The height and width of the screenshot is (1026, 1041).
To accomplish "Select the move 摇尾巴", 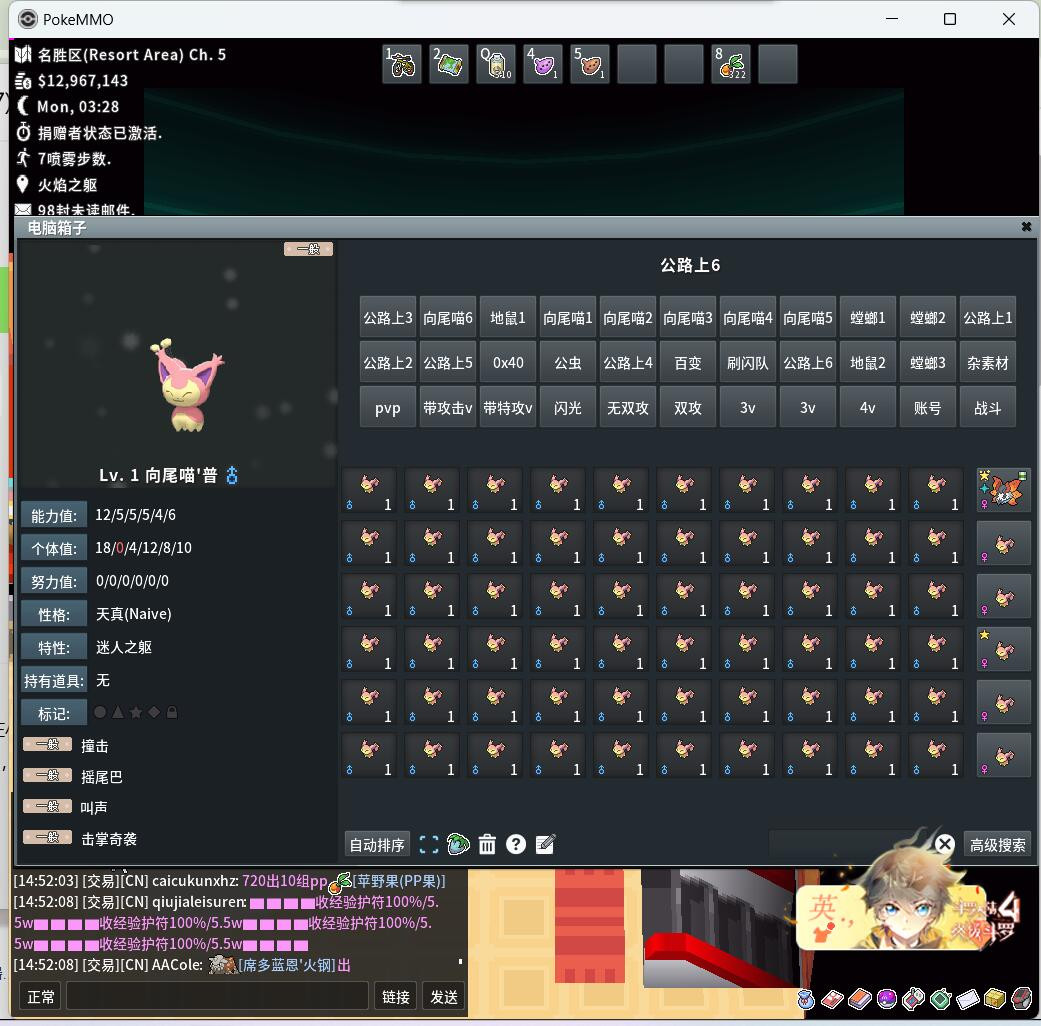I will [x=102, y=777].
